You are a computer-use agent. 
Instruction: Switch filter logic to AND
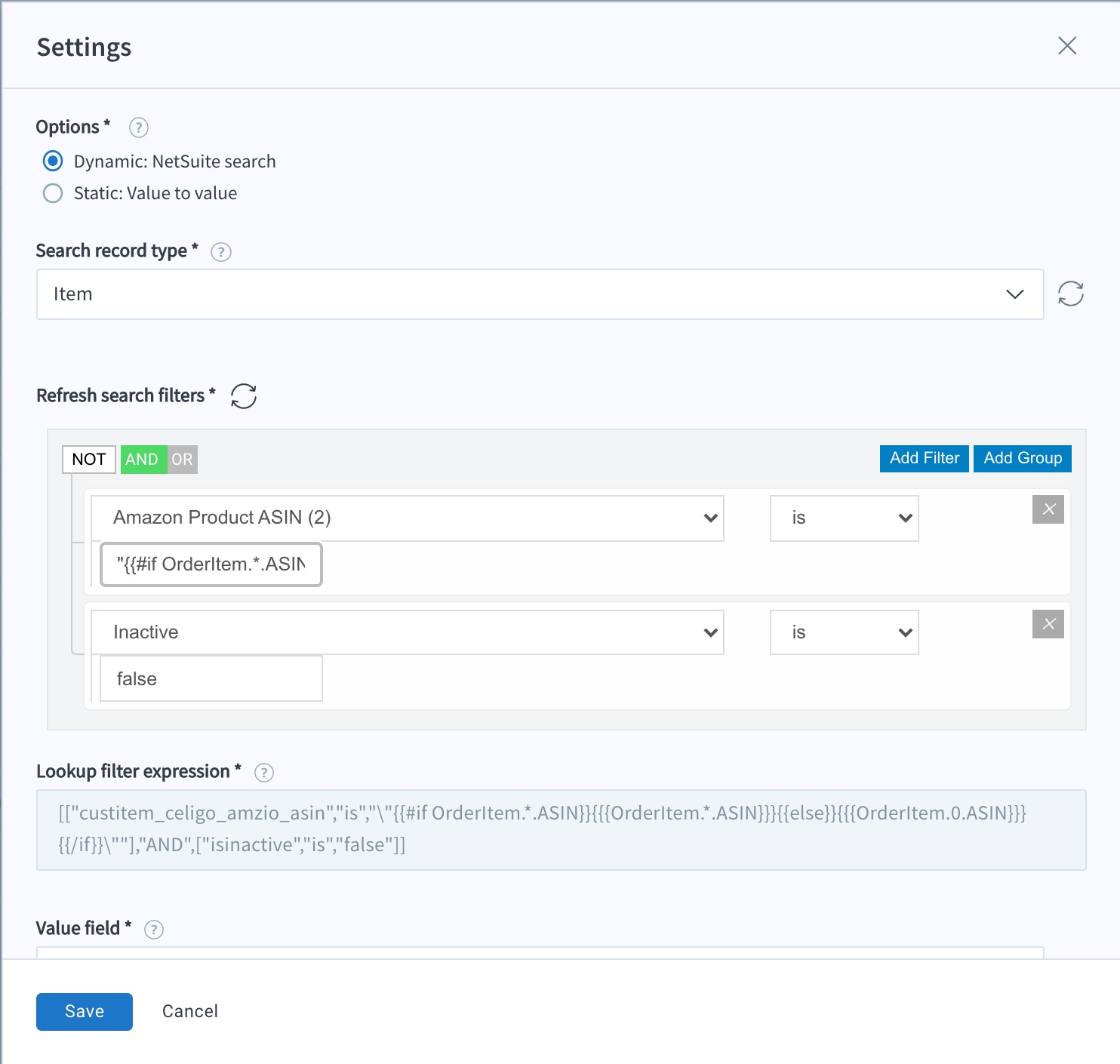143,459
